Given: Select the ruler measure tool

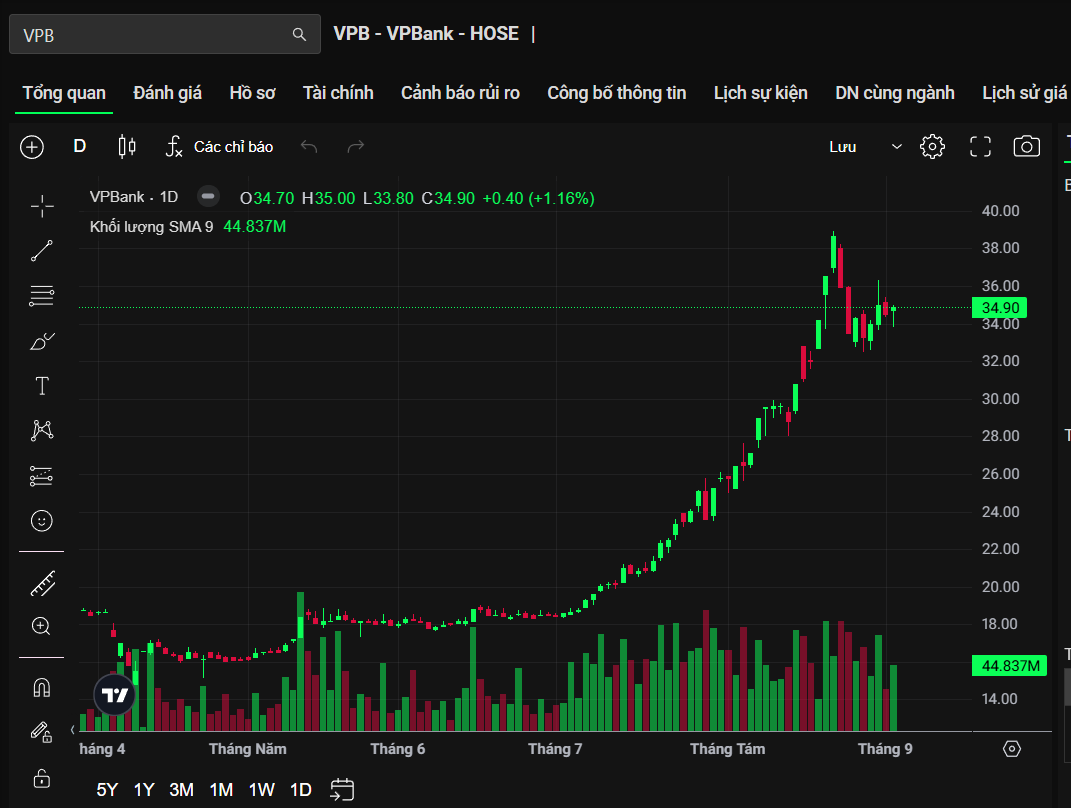Looking at the screenshot, I should [42, 584].
